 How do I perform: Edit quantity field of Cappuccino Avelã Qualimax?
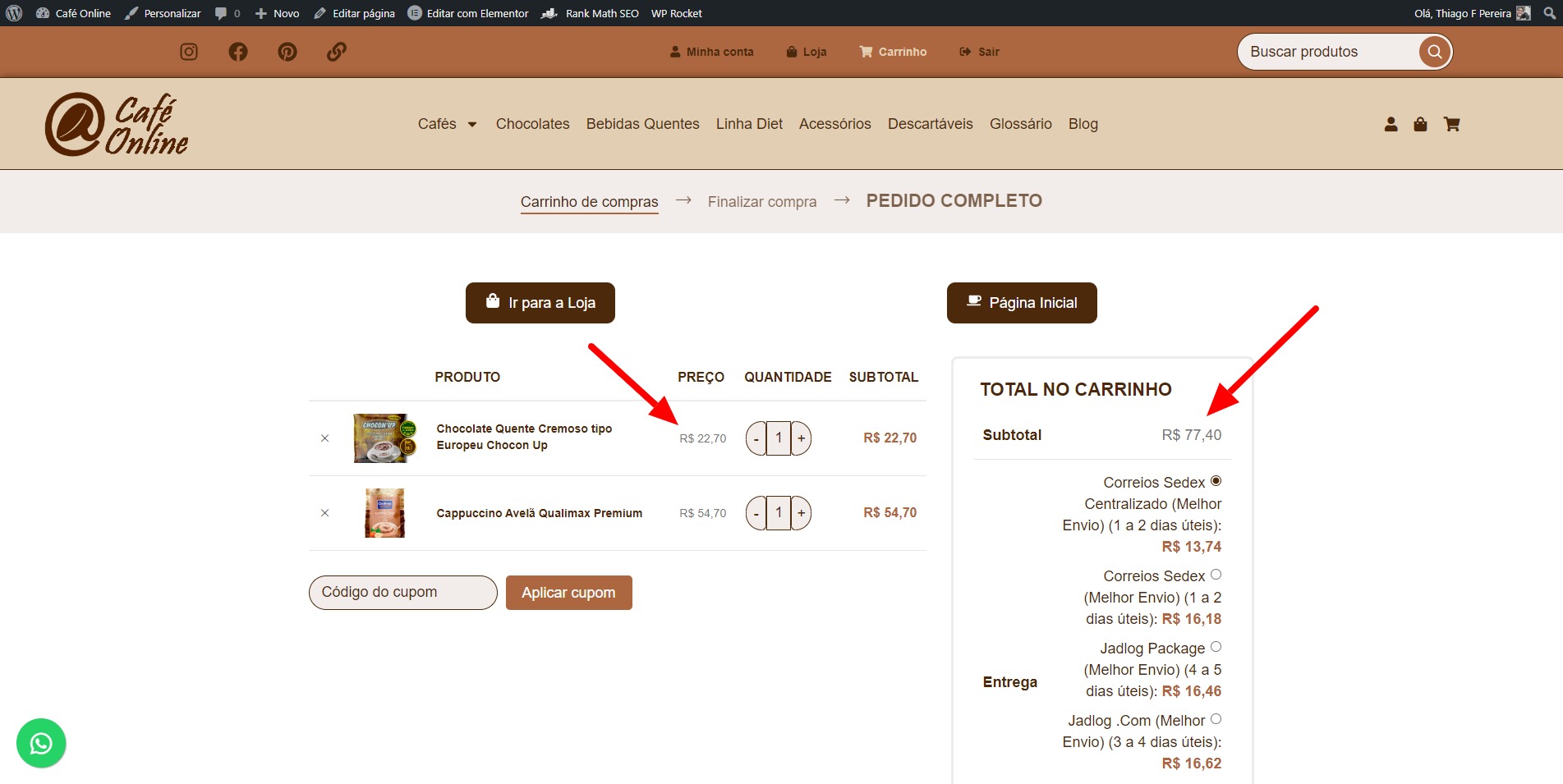pos(779,513)
